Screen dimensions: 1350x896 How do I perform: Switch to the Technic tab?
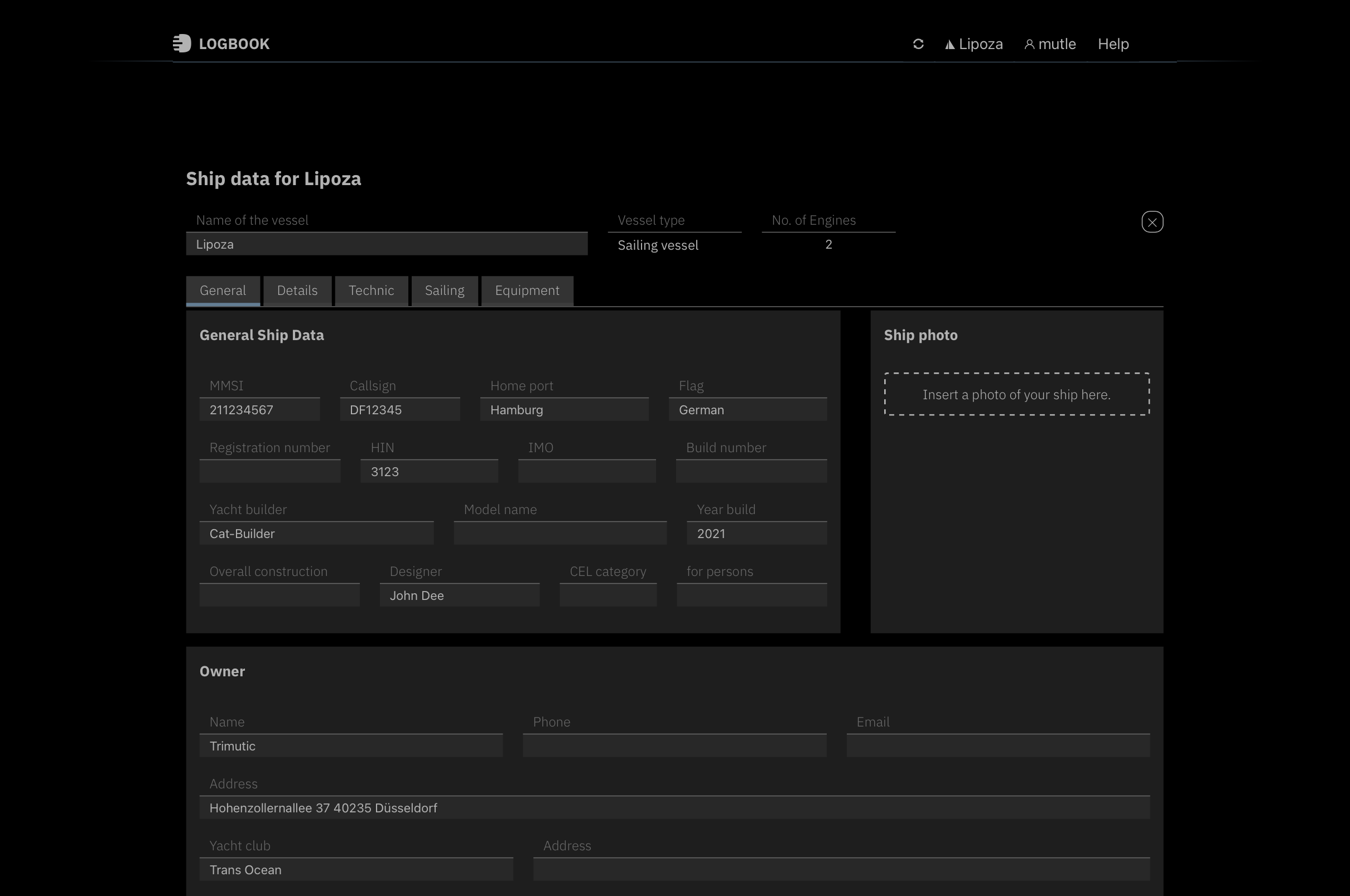tap(371, 290)
